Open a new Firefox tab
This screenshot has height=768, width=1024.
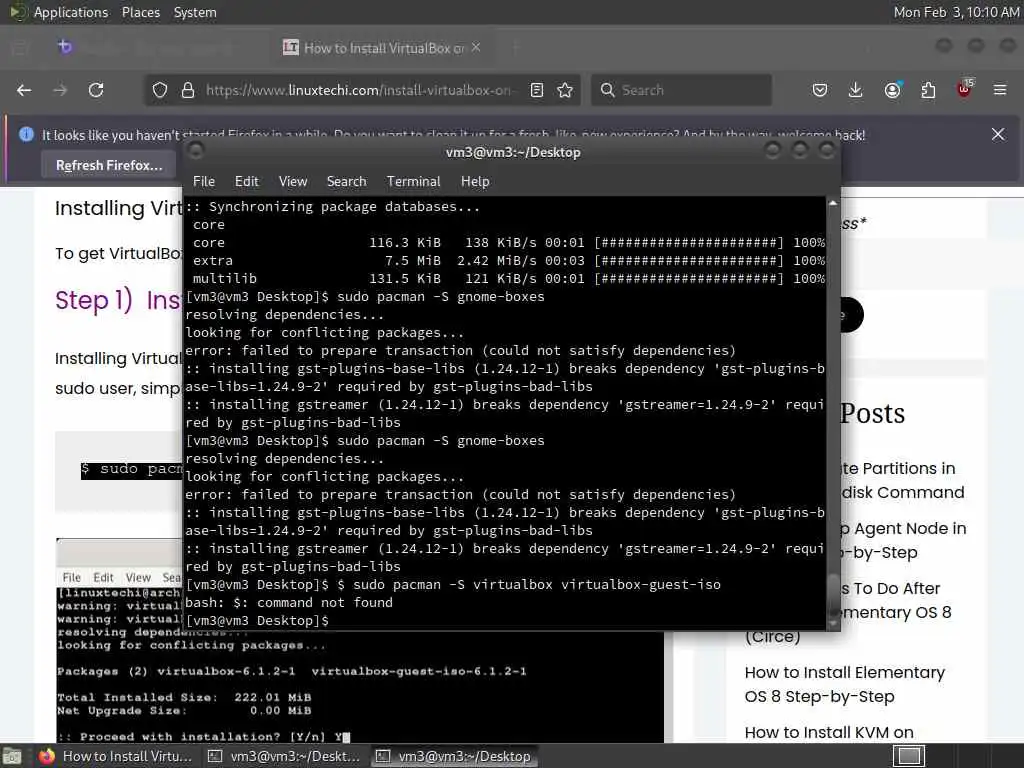click(515, 47)
